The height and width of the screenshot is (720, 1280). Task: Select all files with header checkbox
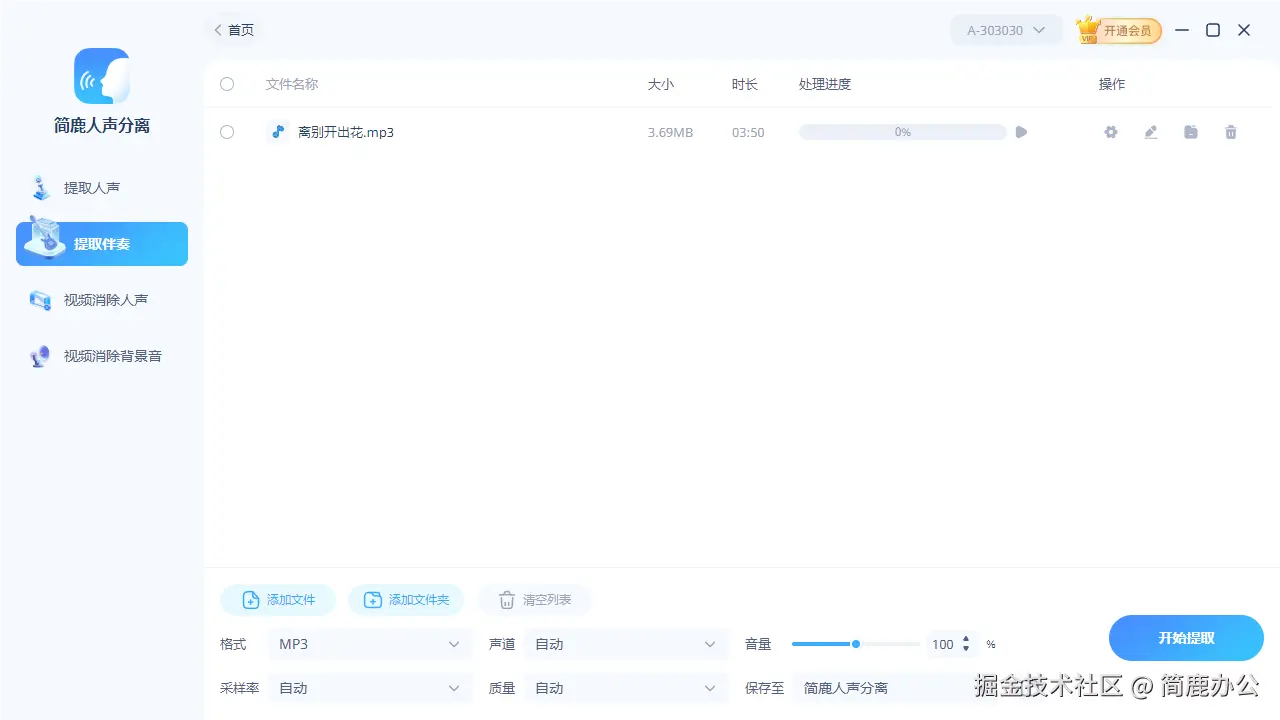pyautogui.click(x=227, y=84)
